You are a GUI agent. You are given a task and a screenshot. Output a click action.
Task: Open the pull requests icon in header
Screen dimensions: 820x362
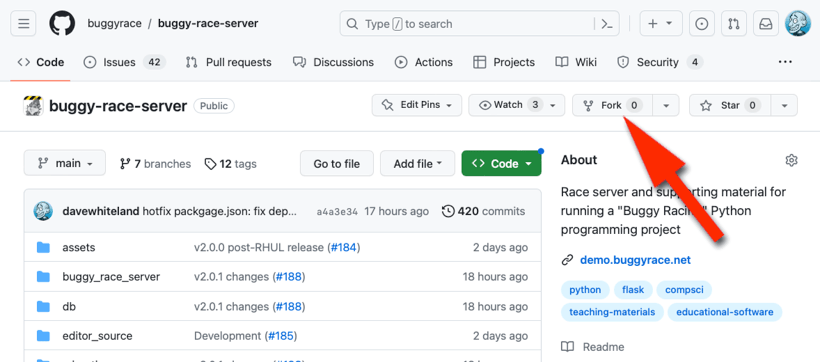pyautogui.click(x=734, y=24)
